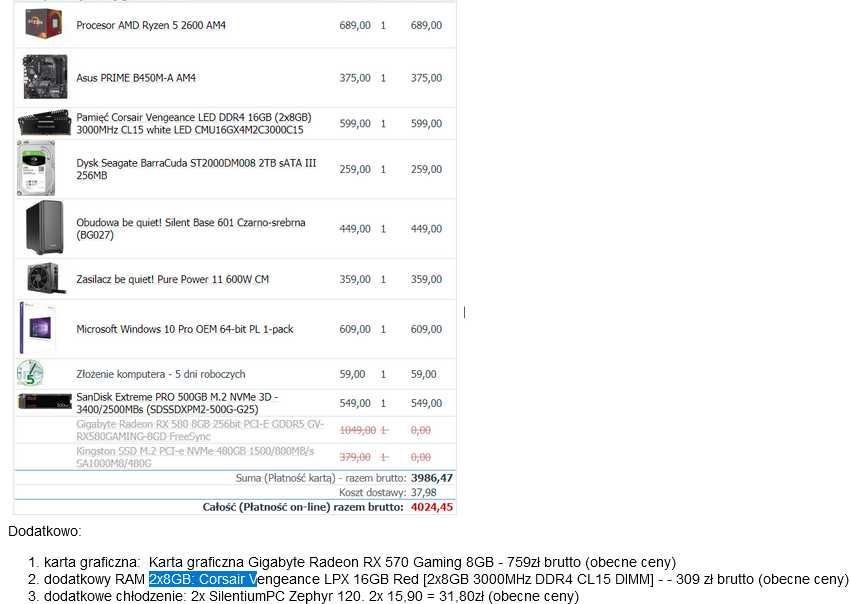Click the crossed-out 1049,00 price
The width and height of the screenshot is (851, 604).
(x=358, y=430)
